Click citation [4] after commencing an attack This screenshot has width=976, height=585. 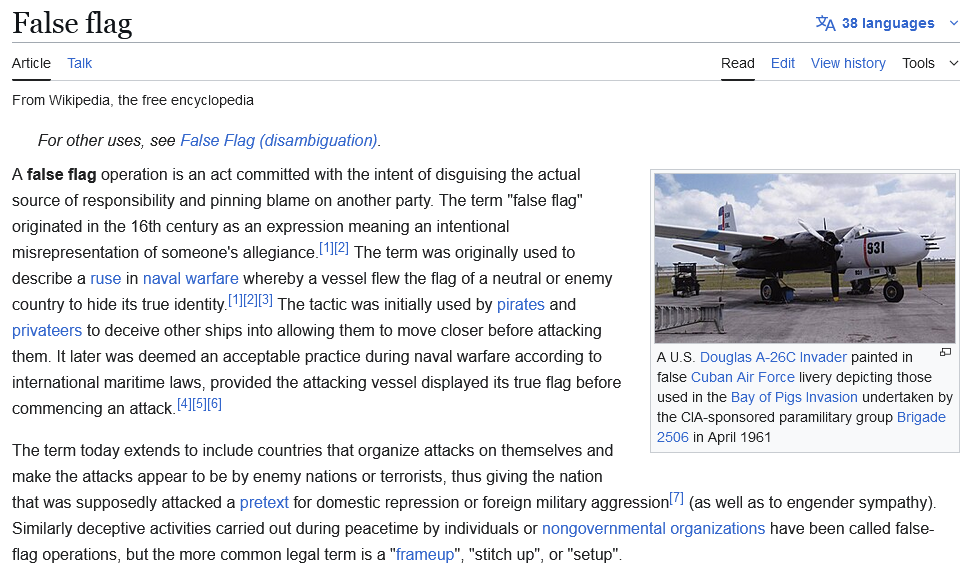pos(184,404)
